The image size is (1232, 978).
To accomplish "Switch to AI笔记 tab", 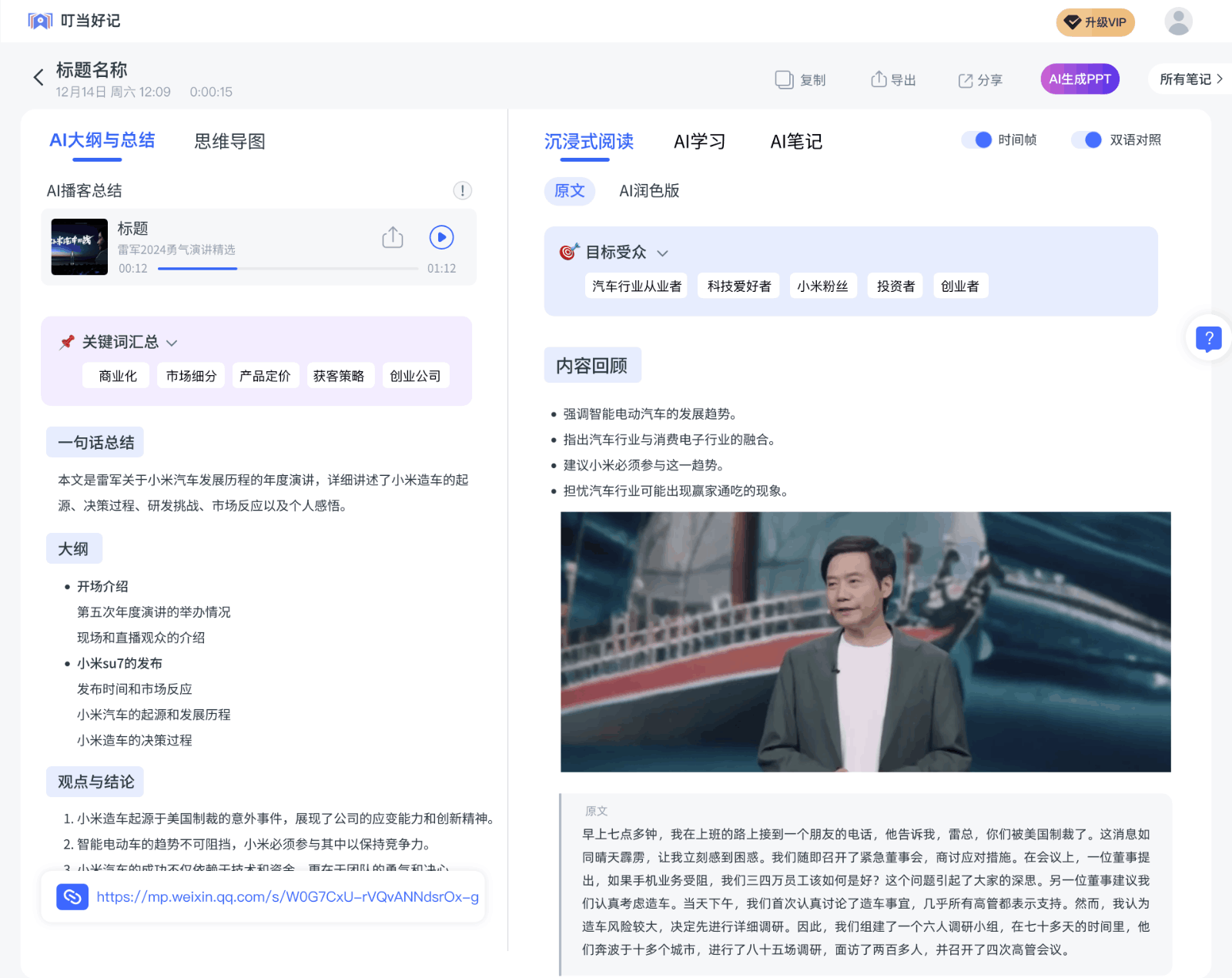I will (796, 141).
